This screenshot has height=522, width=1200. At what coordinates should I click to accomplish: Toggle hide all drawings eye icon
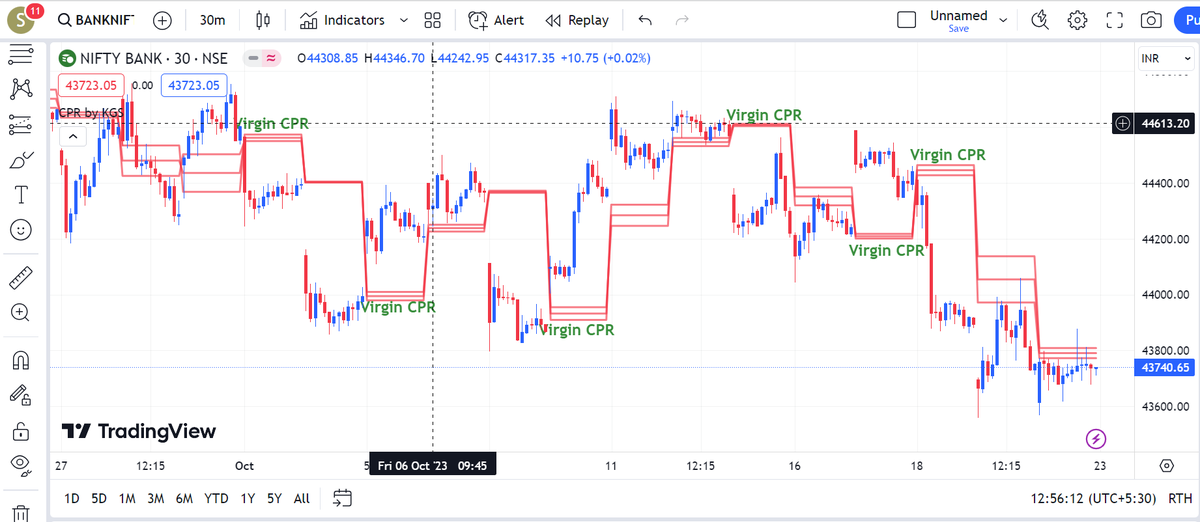pos(20,464)
